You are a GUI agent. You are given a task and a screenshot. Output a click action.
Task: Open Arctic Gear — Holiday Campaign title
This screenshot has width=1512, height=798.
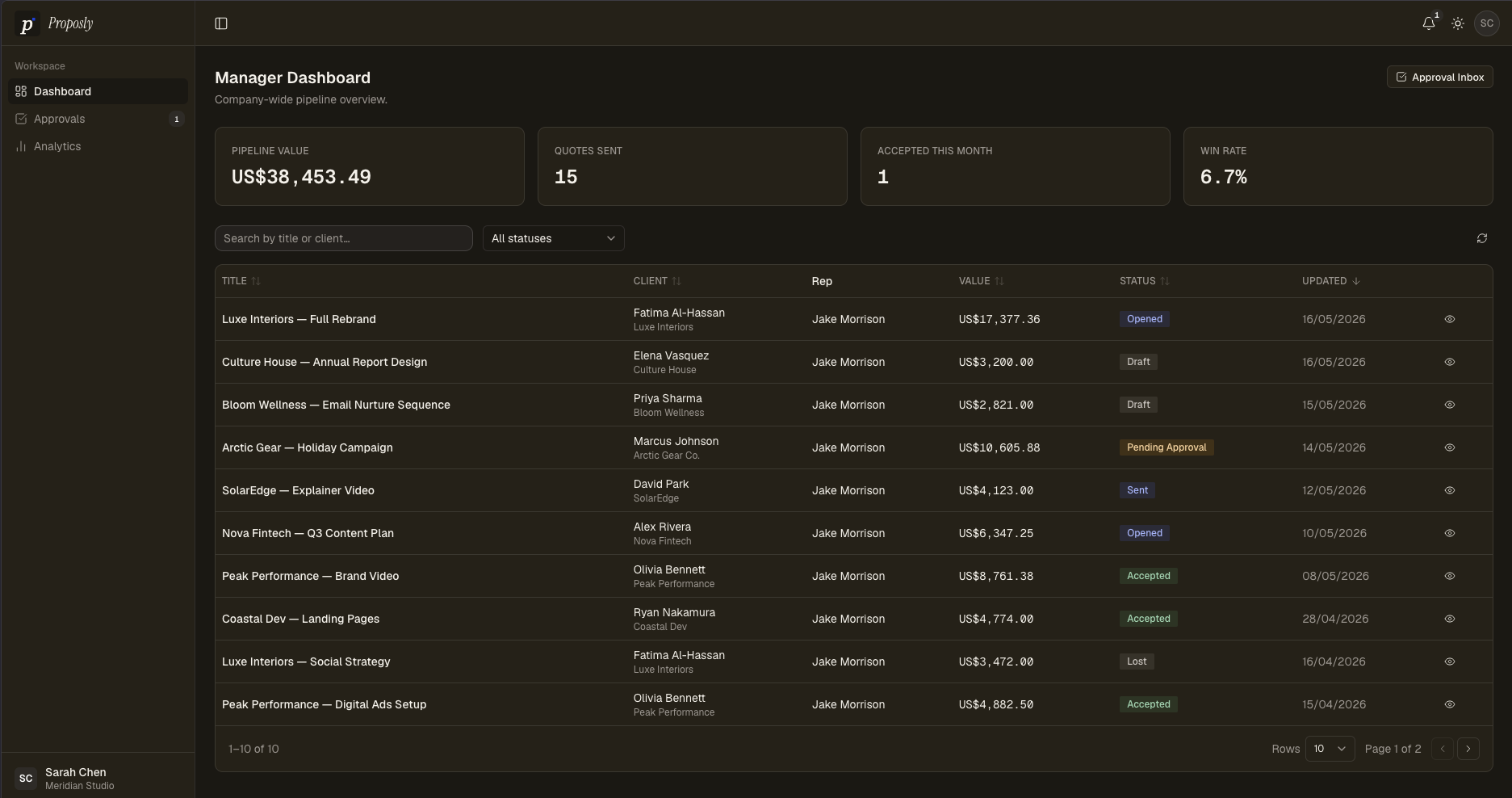click(x=308, y=447)
